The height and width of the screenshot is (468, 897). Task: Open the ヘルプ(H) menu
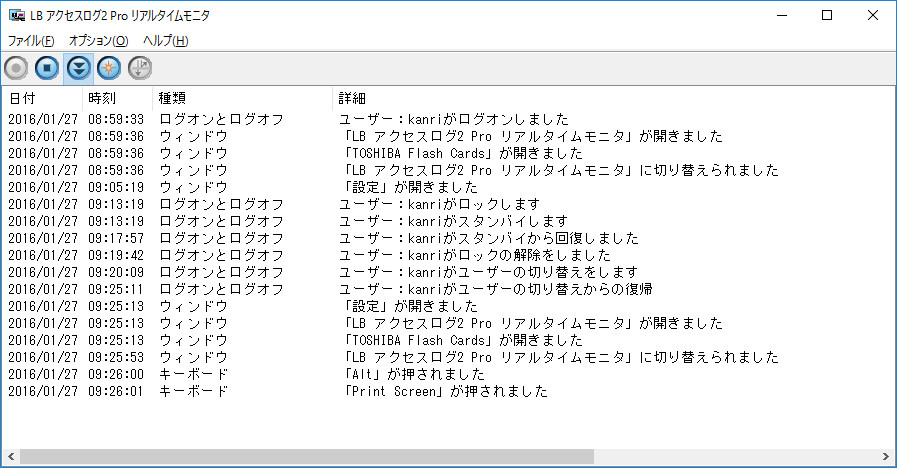point(165,41)
